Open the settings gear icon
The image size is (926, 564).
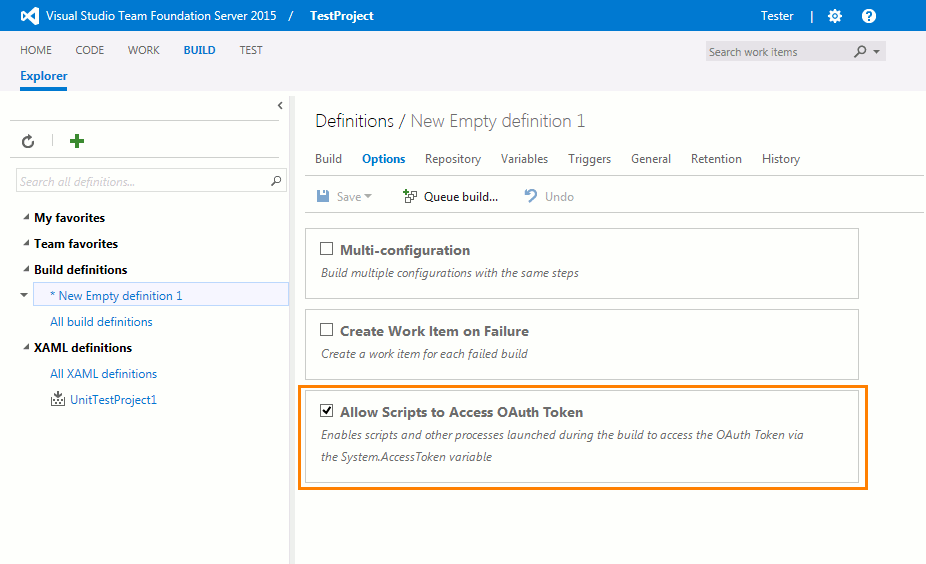click(835, 16)
